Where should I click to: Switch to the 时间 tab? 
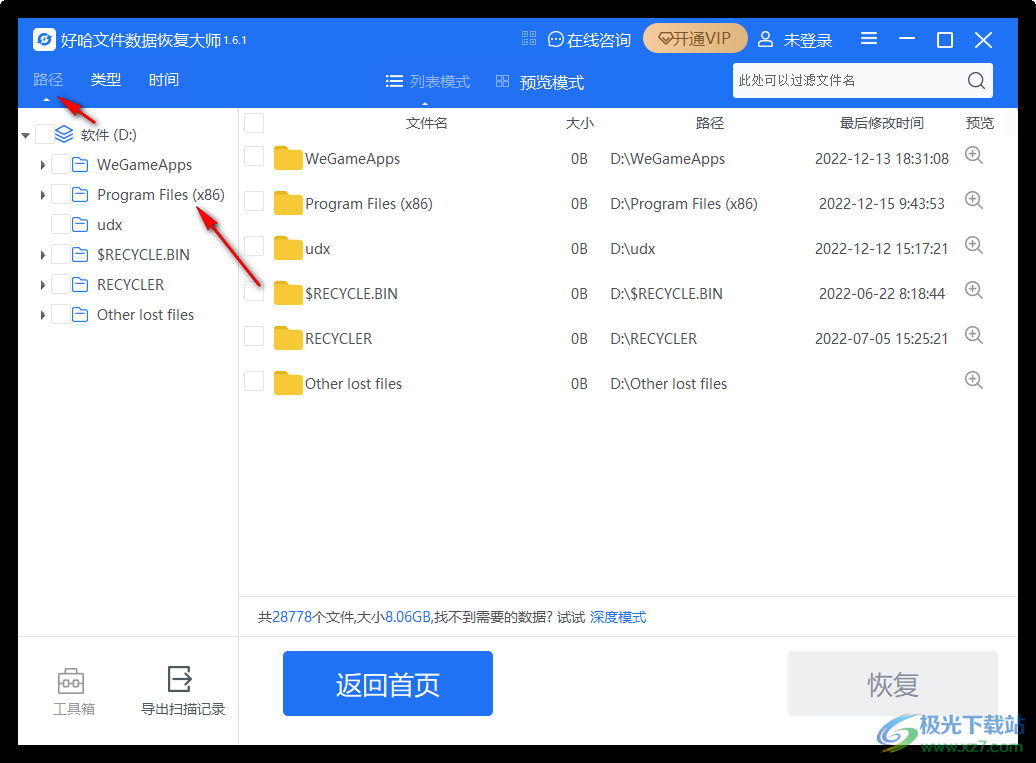point(164,80)
